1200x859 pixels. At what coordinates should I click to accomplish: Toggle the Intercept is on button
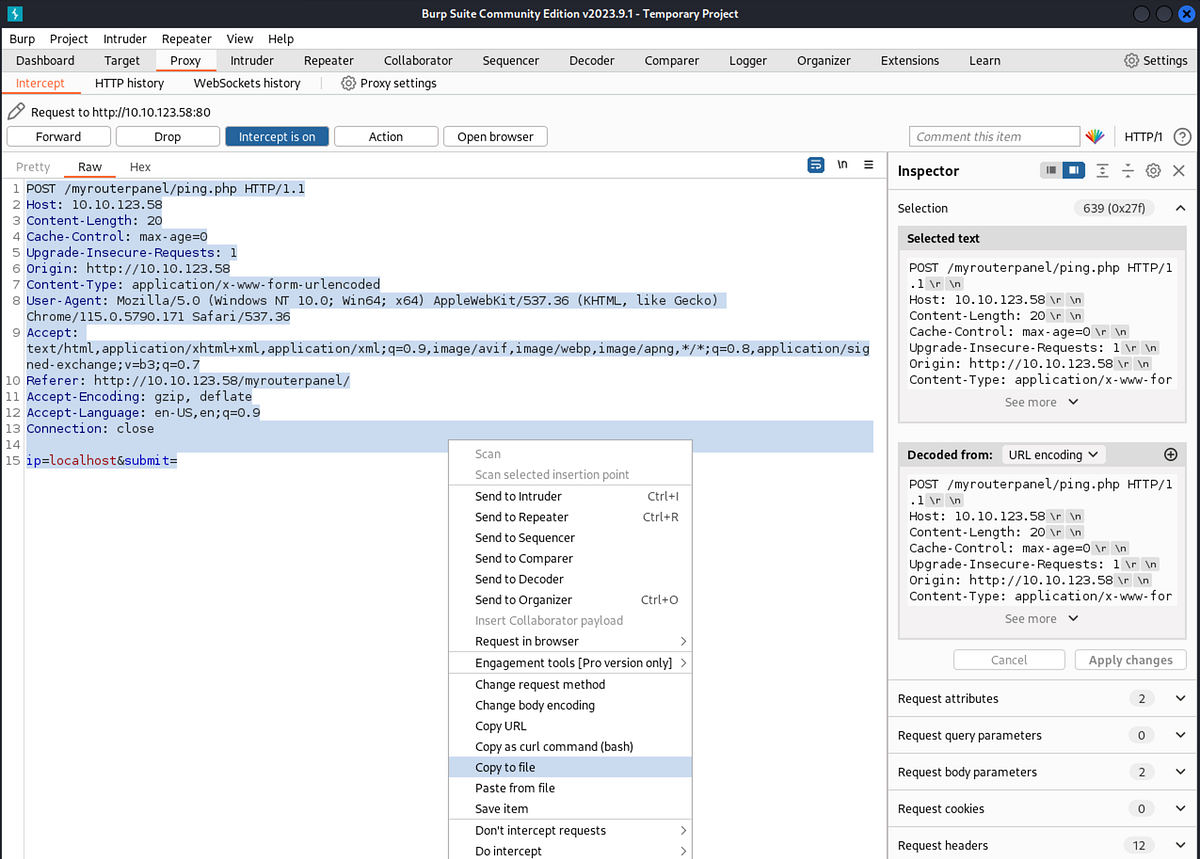[277, 137]
